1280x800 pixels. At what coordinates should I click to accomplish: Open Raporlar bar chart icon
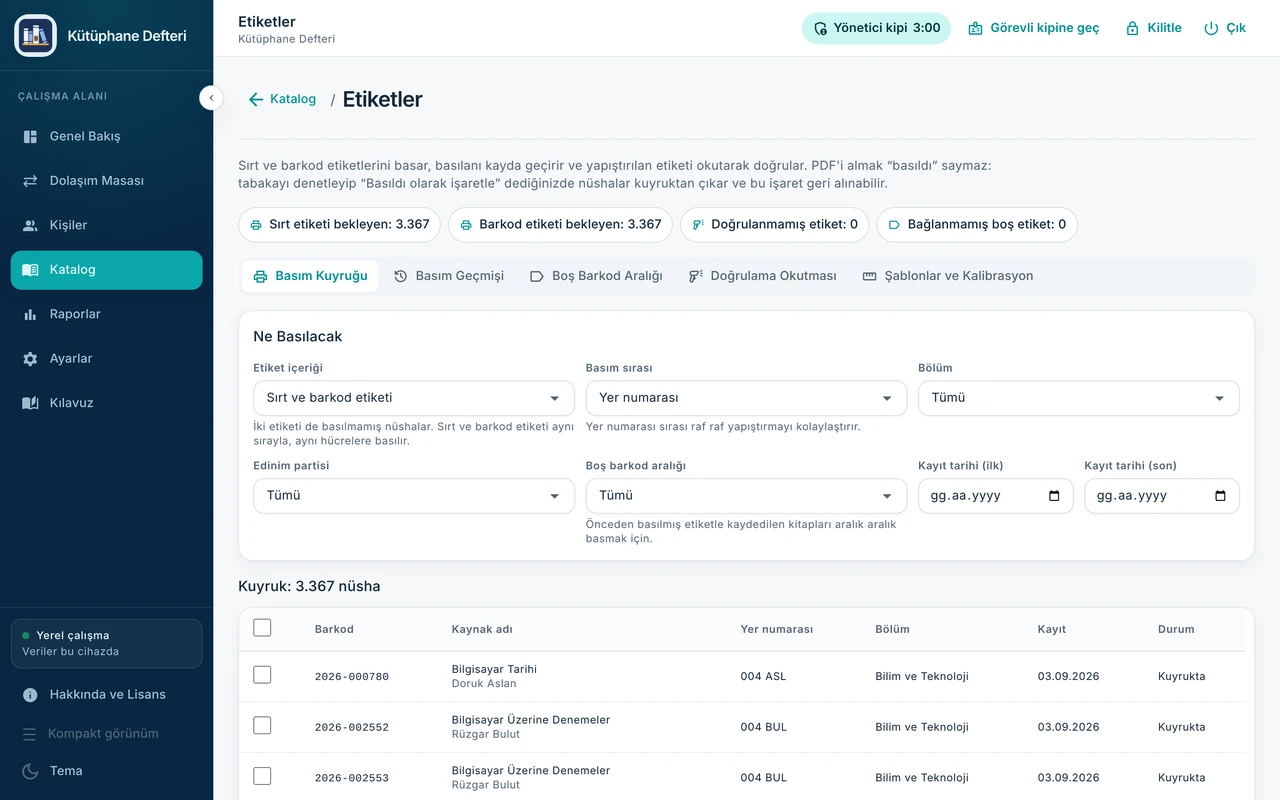(30, 314)
